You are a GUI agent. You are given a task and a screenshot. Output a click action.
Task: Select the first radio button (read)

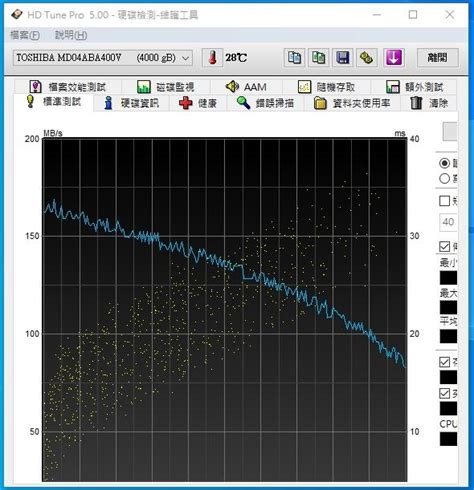(x=445, y=163)
